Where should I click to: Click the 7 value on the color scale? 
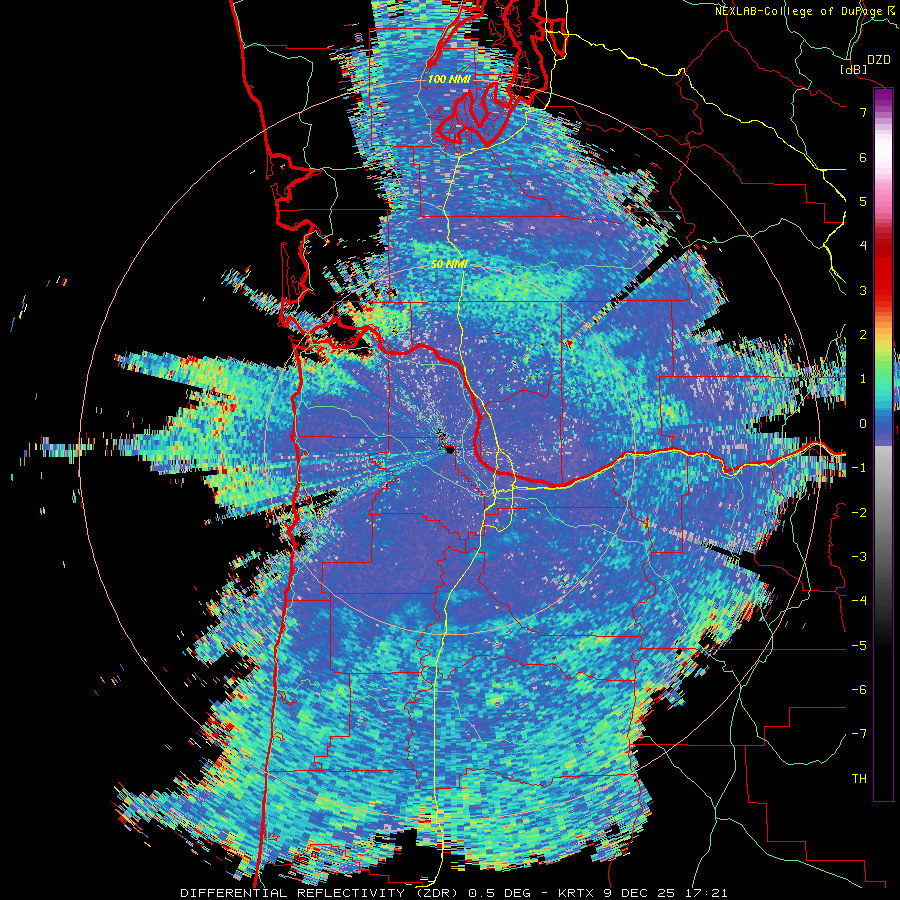coord(863,112)
